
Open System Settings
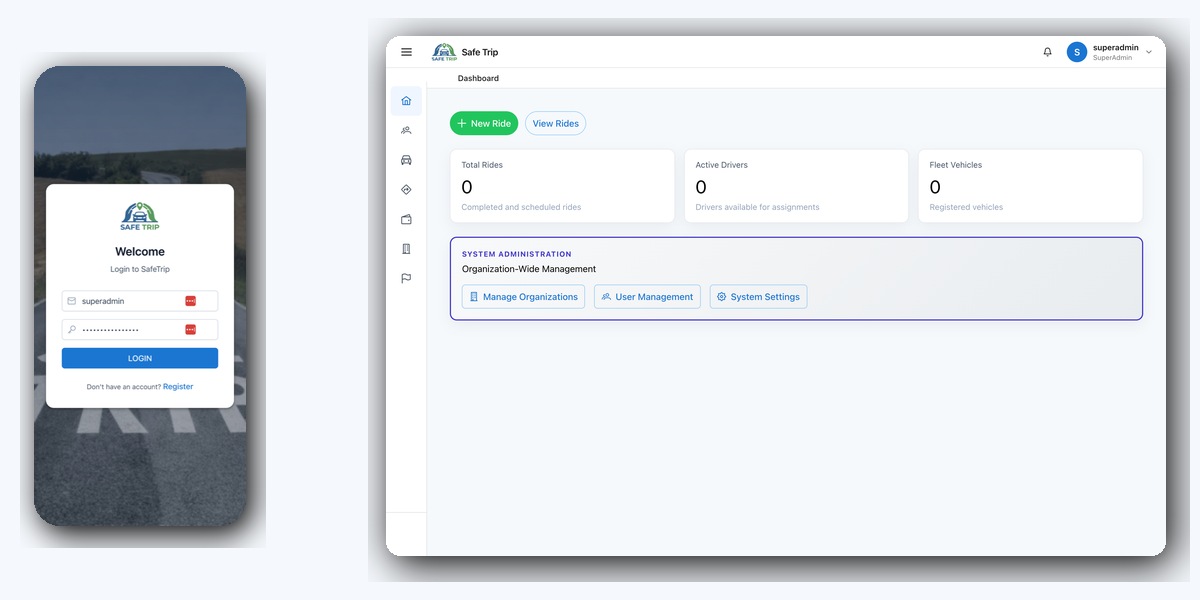[x=758, y=297]
